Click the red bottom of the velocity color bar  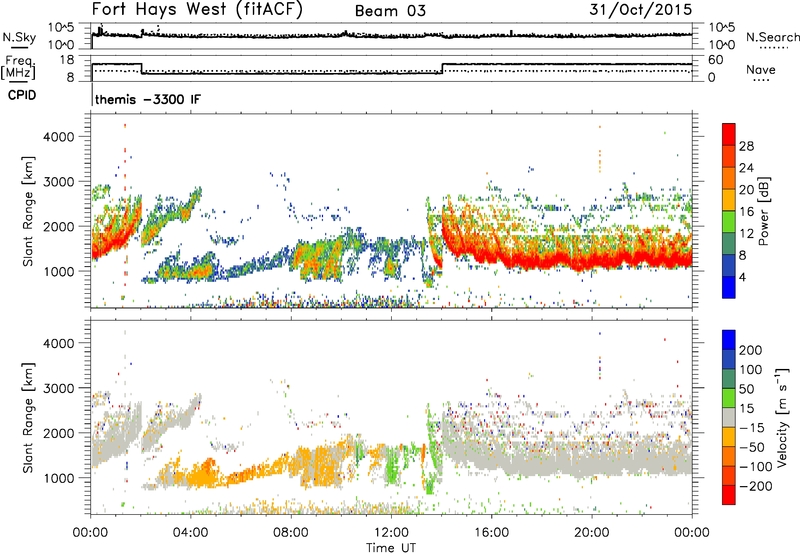coord(729,495)
